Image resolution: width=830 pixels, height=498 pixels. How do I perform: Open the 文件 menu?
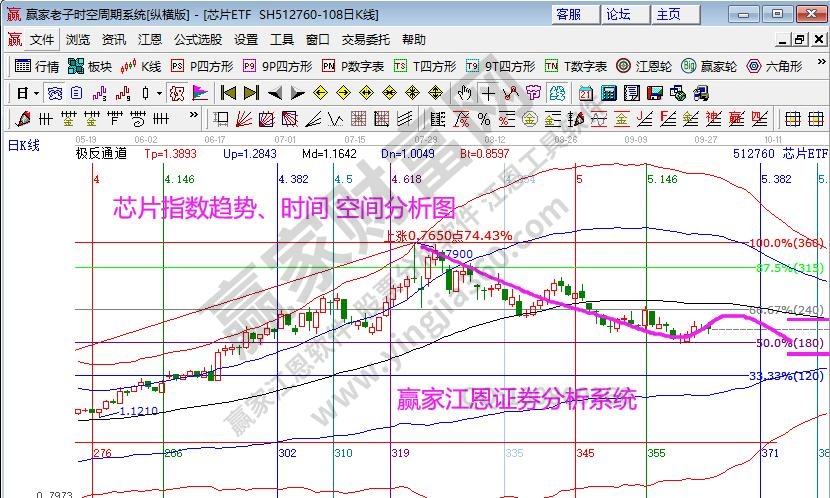coord(41,40)
